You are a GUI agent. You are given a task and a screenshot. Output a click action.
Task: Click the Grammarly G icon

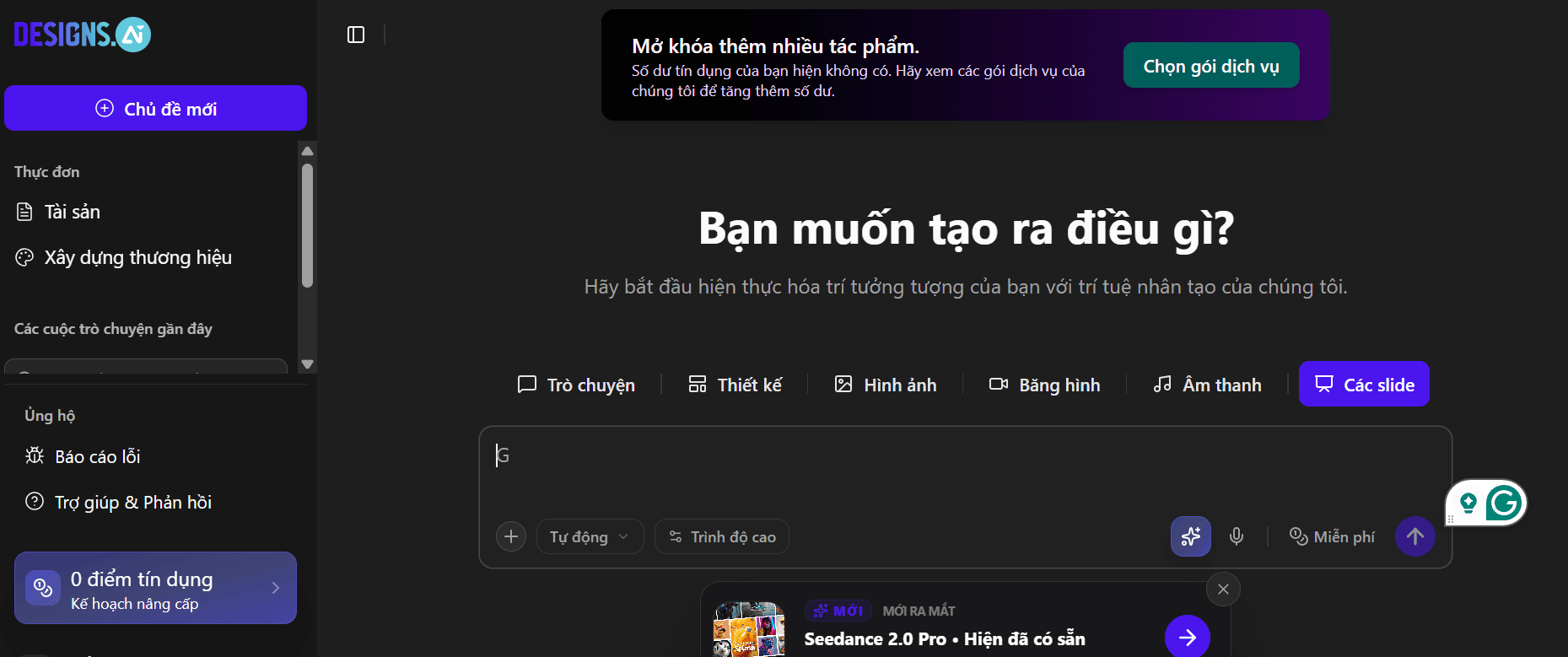point(1504,504)
